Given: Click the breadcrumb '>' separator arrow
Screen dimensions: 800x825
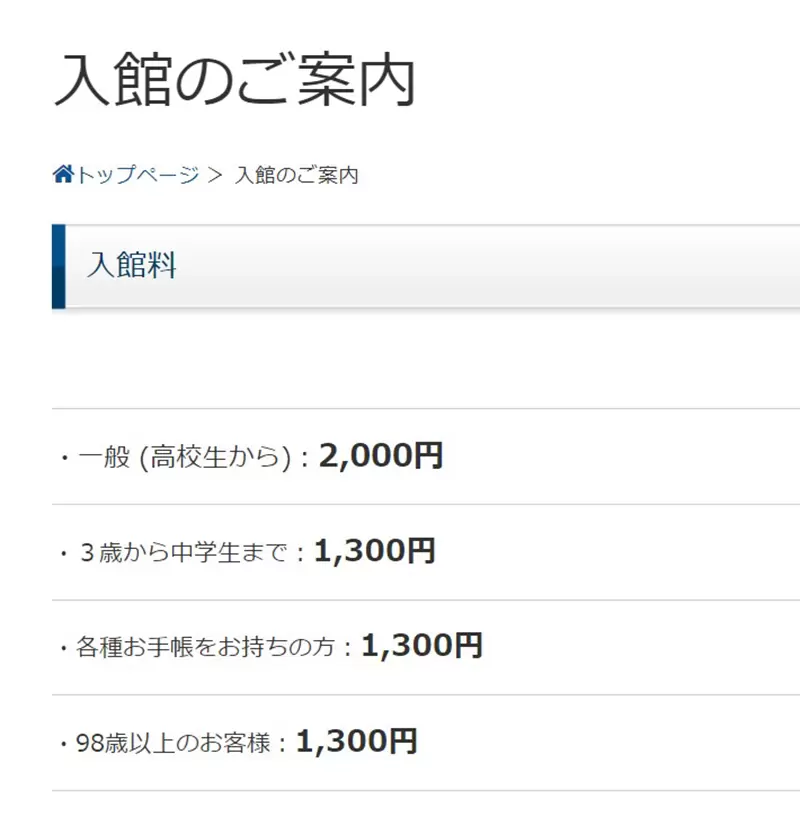Looking at the screenshot, I should (214, 175).
